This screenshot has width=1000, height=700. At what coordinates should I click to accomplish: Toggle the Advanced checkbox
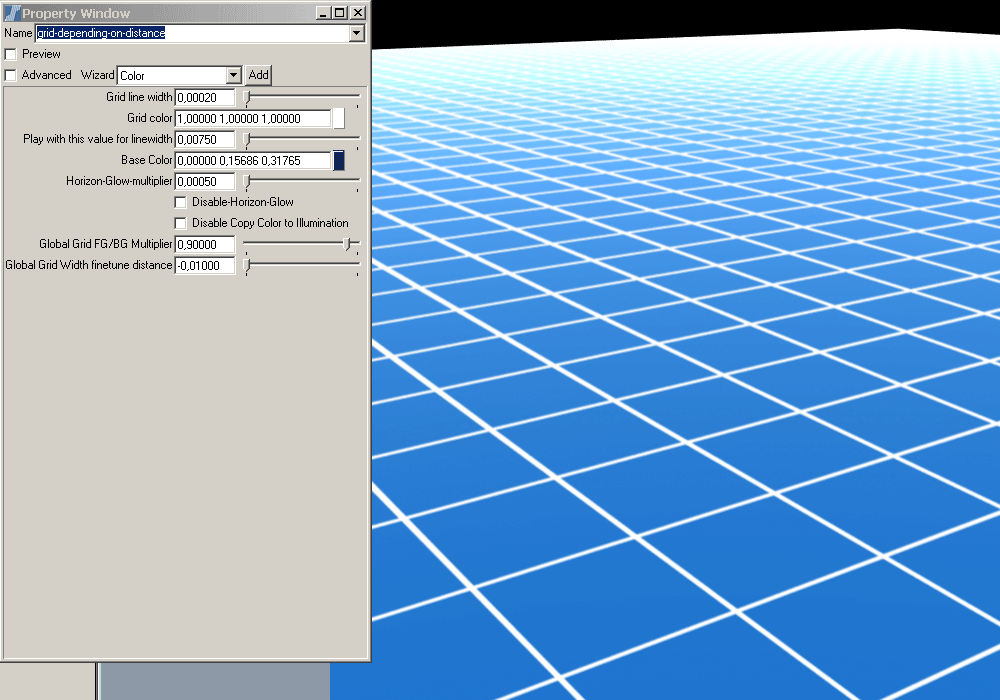(11, 75)
